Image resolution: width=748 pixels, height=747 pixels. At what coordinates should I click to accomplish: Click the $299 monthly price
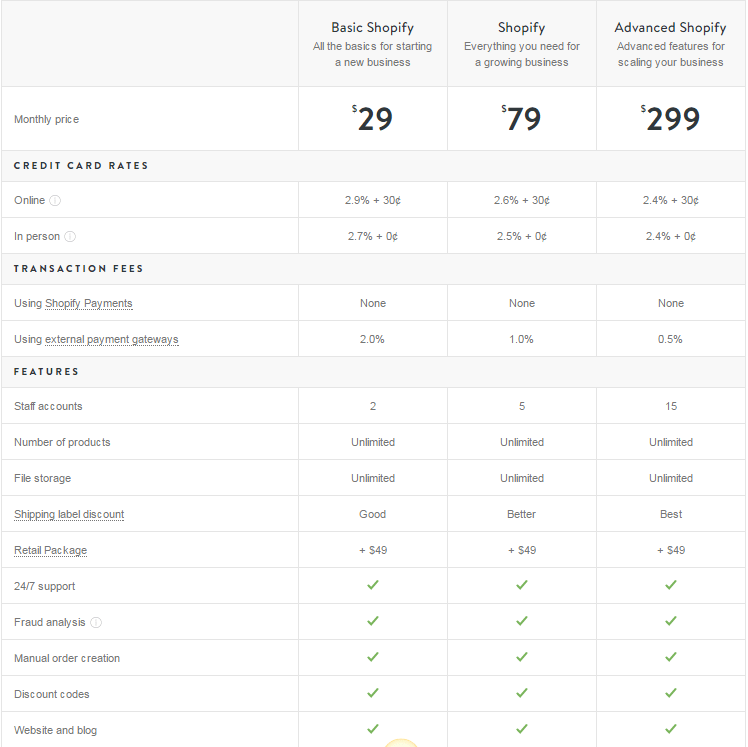tap(670, 118)
